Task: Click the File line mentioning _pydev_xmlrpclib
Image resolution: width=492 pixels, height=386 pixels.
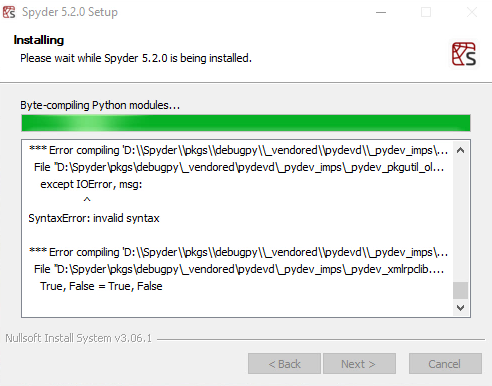Action: coord(239,269)
